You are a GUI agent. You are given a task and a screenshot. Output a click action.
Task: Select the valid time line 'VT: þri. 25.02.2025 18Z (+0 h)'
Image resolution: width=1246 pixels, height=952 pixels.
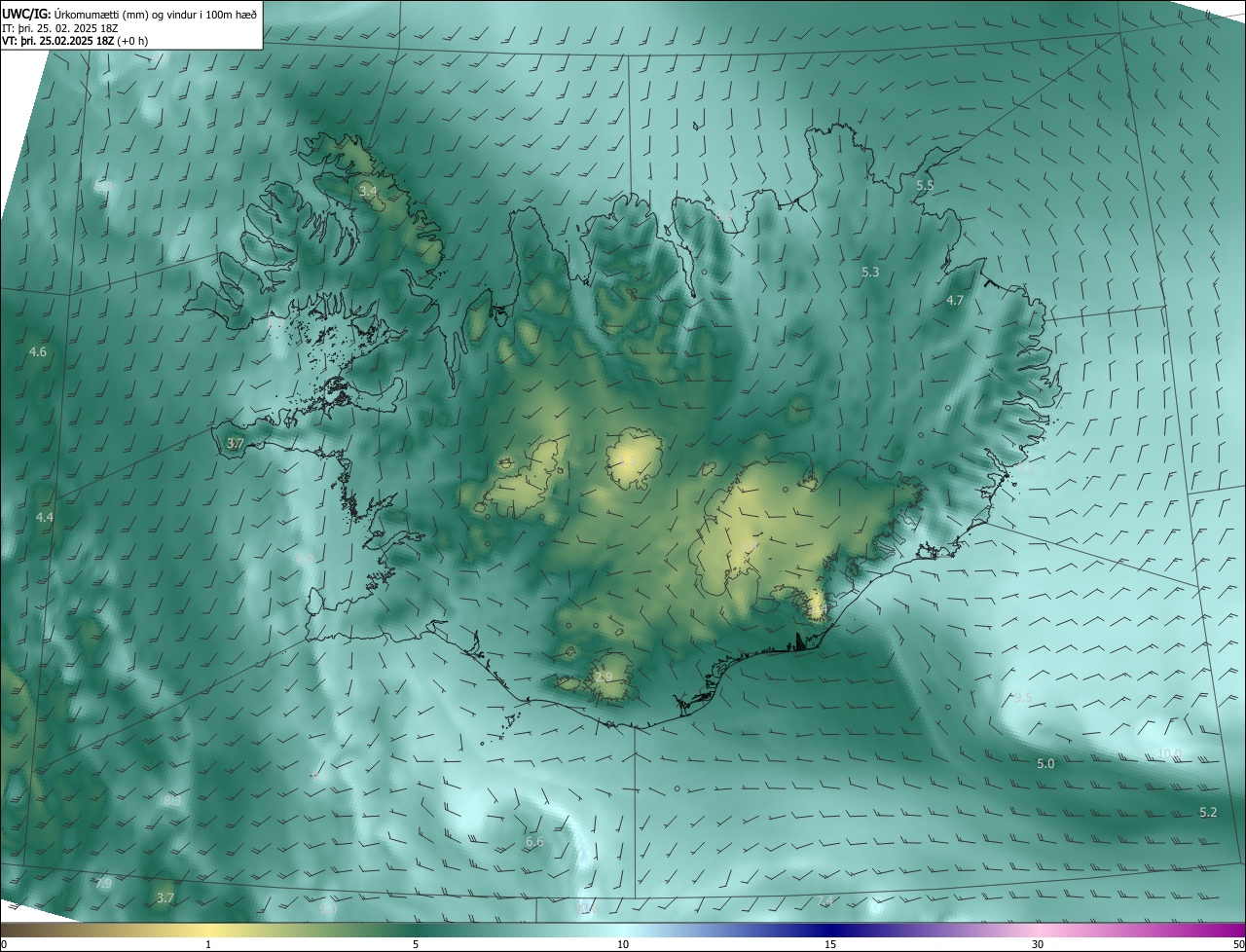tap(75, 41)
